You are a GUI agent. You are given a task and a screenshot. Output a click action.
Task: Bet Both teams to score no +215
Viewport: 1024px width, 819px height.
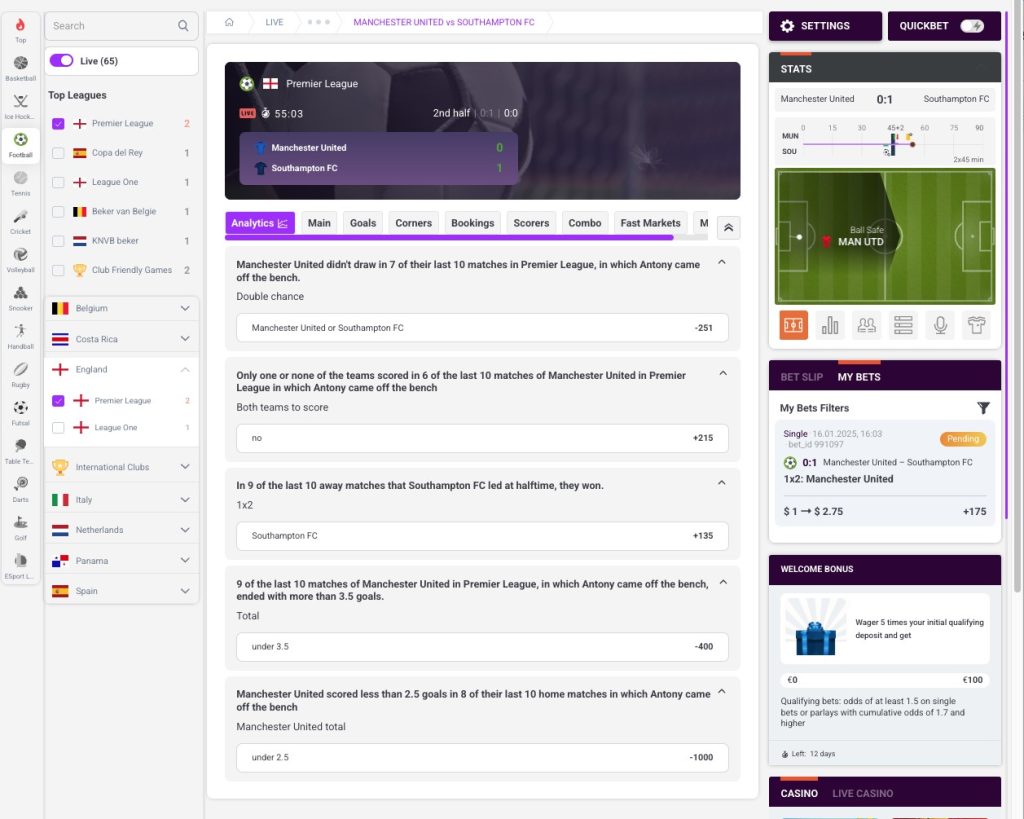[x=482, y=438]
